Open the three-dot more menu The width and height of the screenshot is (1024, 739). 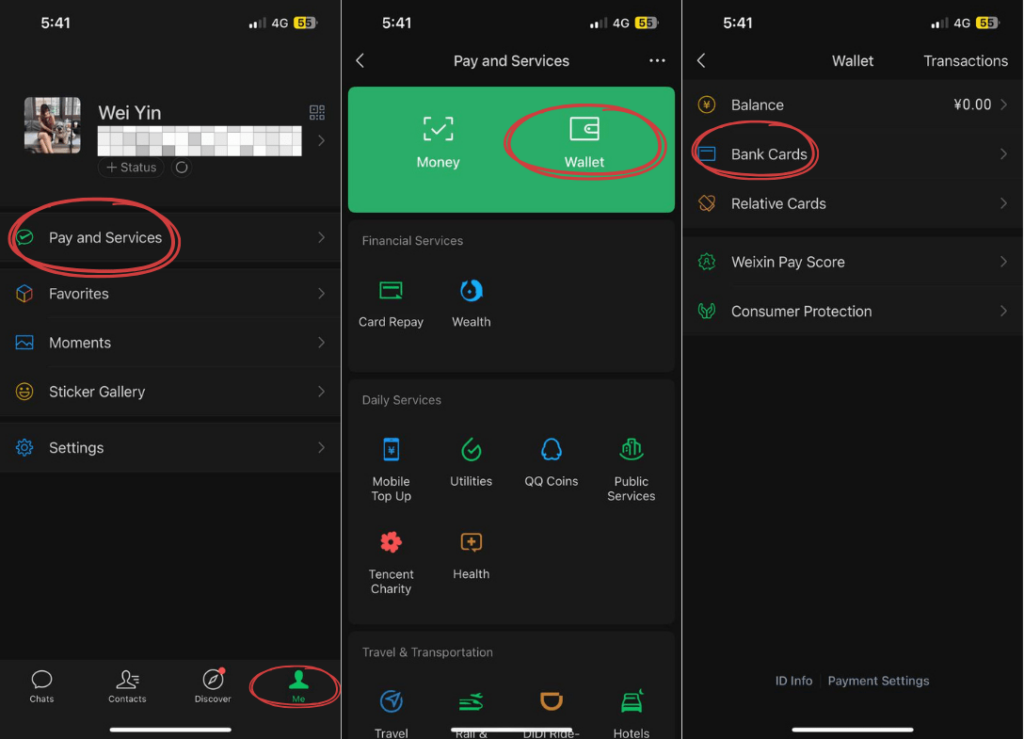657,61
